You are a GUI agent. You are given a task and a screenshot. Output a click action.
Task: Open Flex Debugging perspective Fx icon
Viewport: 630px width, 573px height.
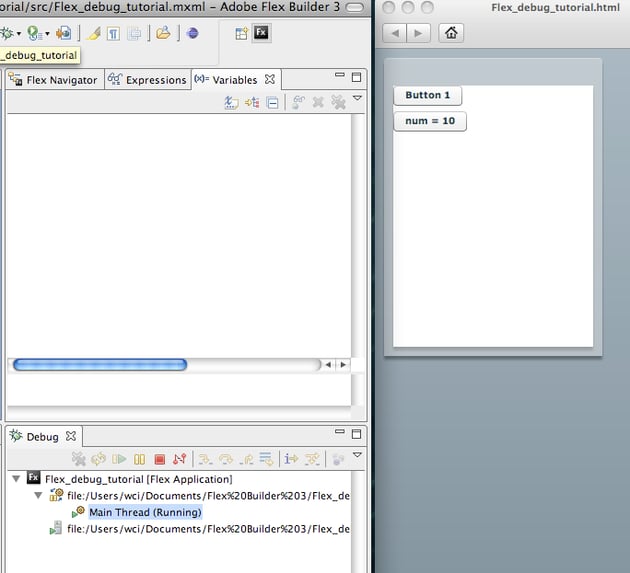point(261,33)
